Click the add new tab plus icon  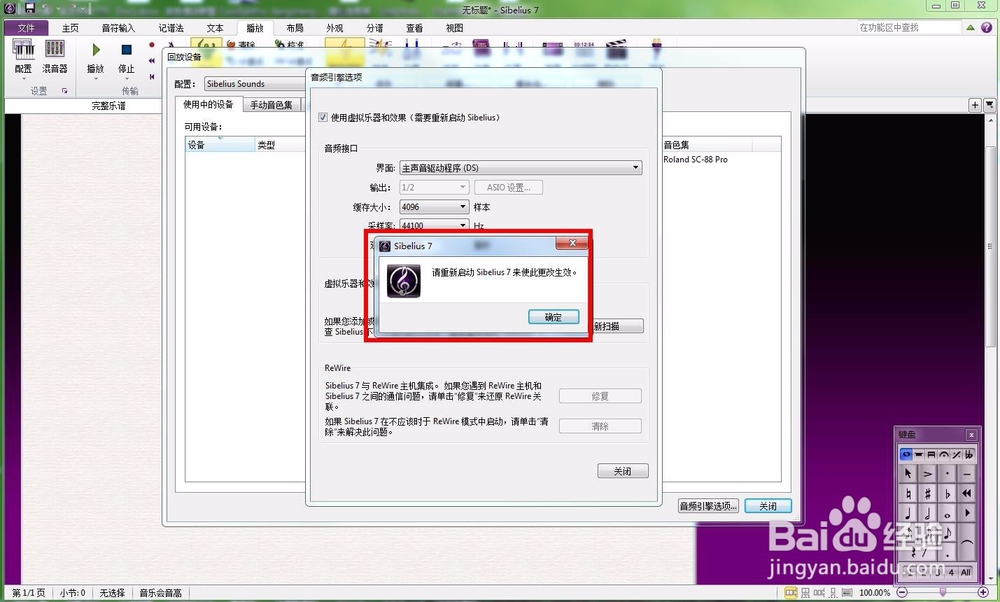[x=974, y=105]
